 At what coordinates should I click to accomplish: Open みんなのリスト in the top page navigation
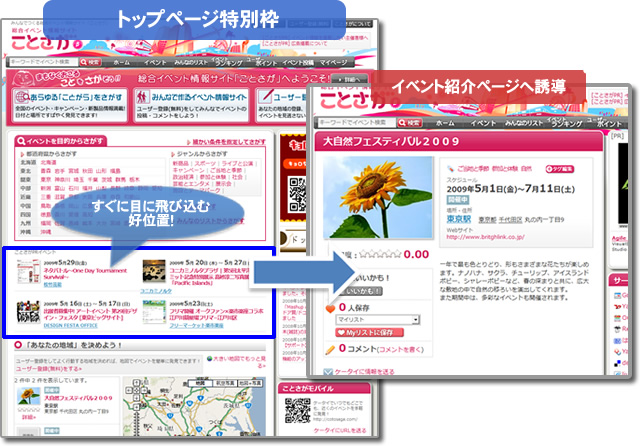click(191, 62)
